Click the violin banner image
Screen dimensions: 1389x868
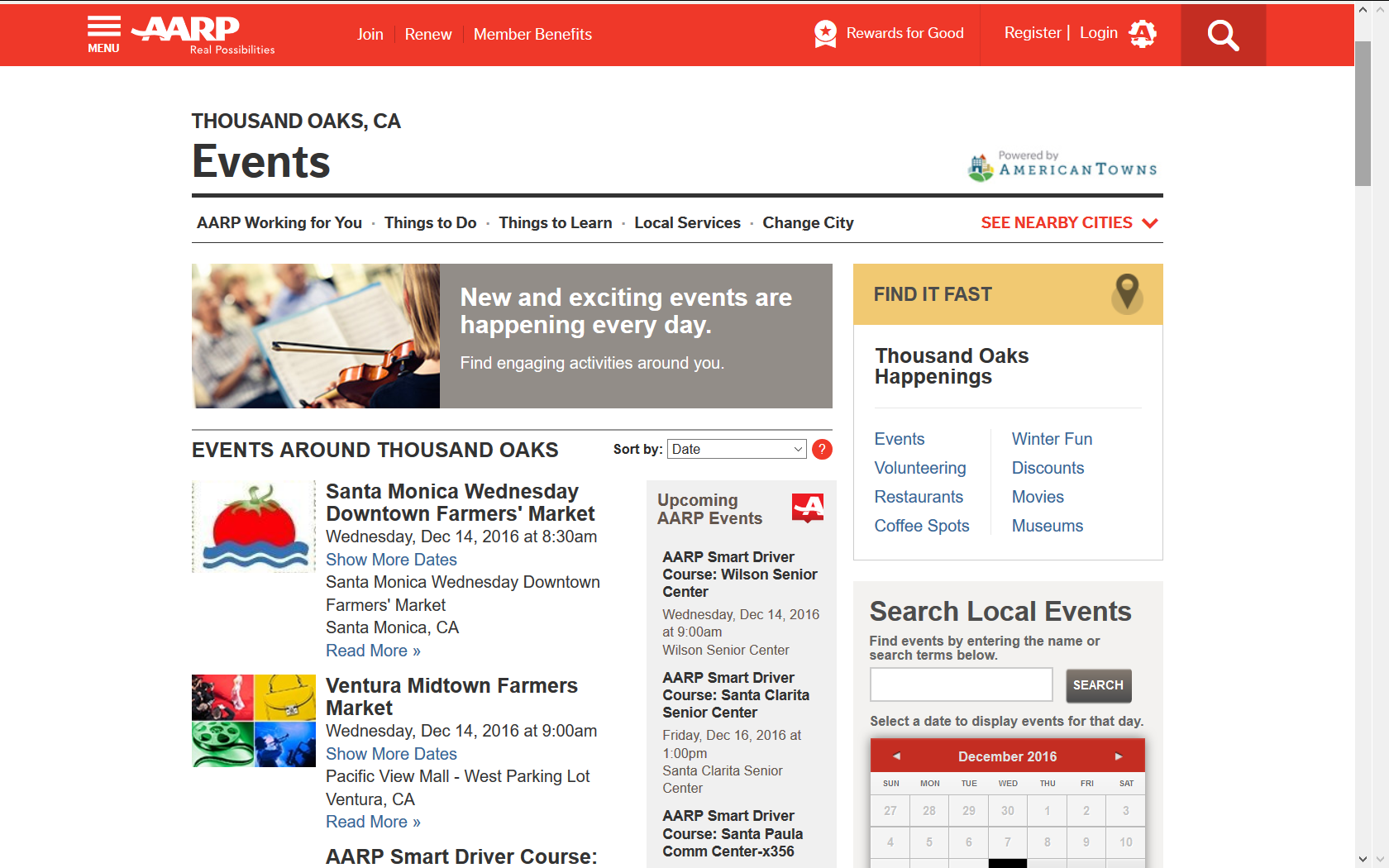[x=316, y=336]
